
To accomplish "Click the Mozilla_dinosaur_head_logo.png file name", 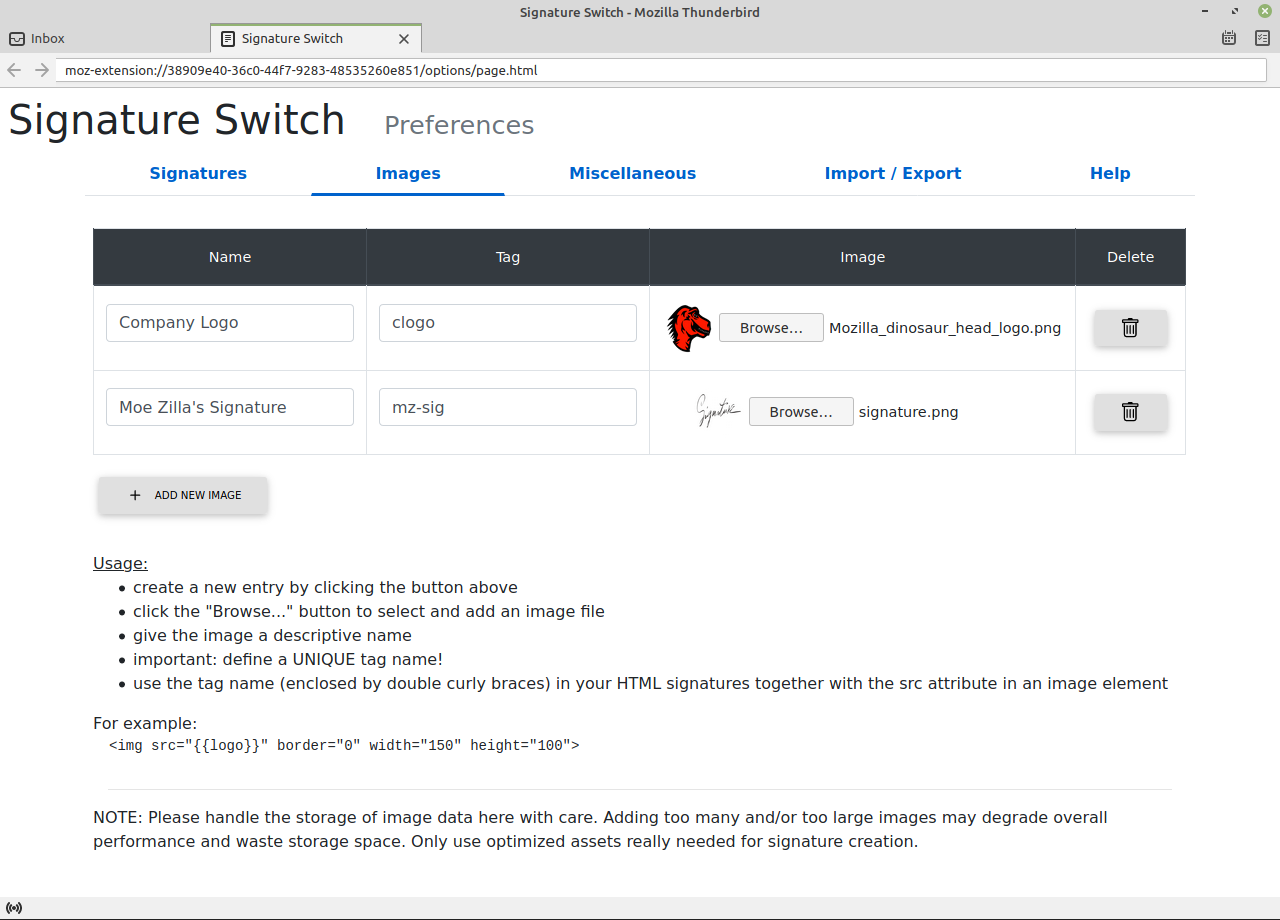I will coord(945,328).
